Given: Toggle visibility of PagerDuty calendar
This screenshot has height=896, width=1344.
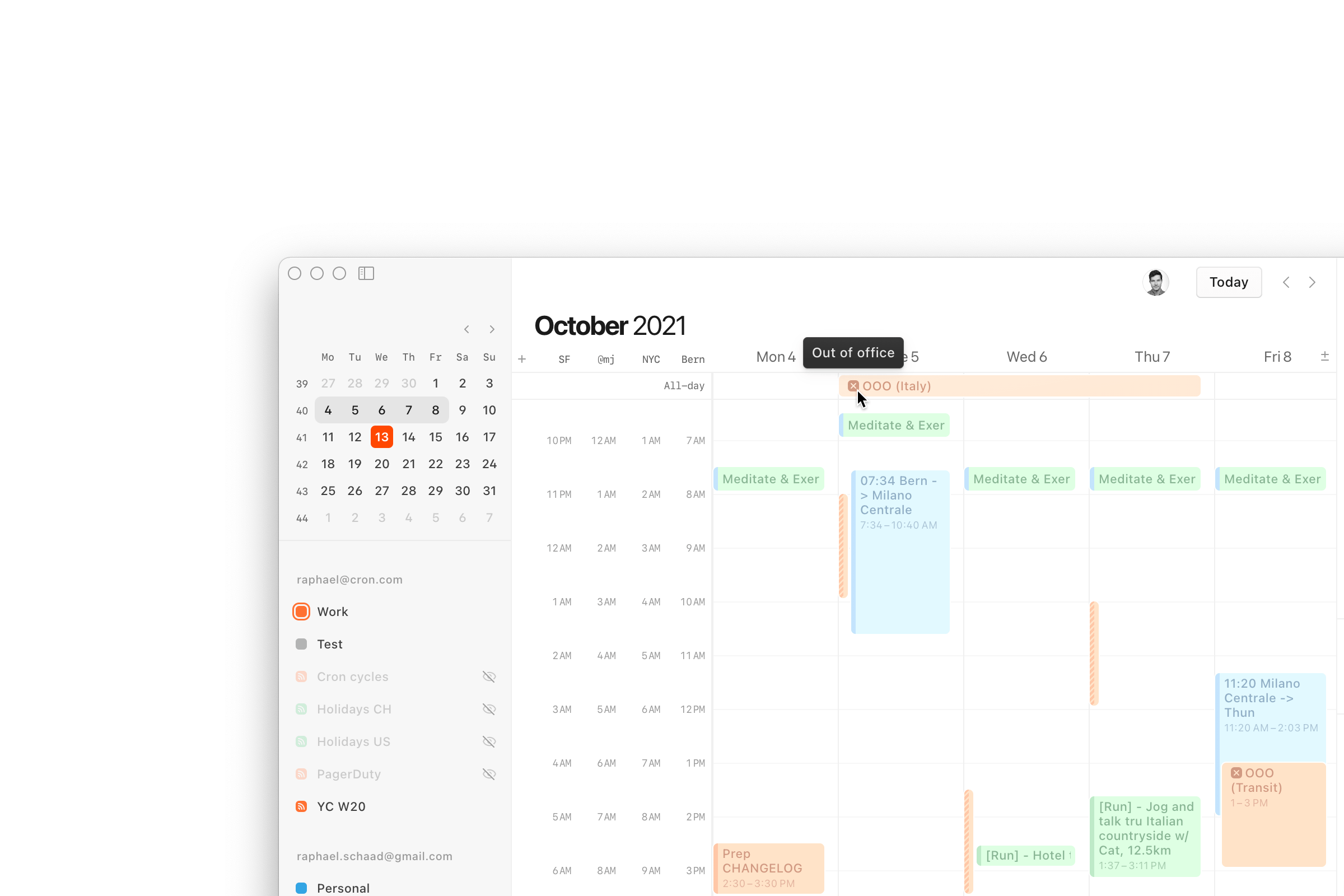Looking at the screenshot, I should pos(490,773).
